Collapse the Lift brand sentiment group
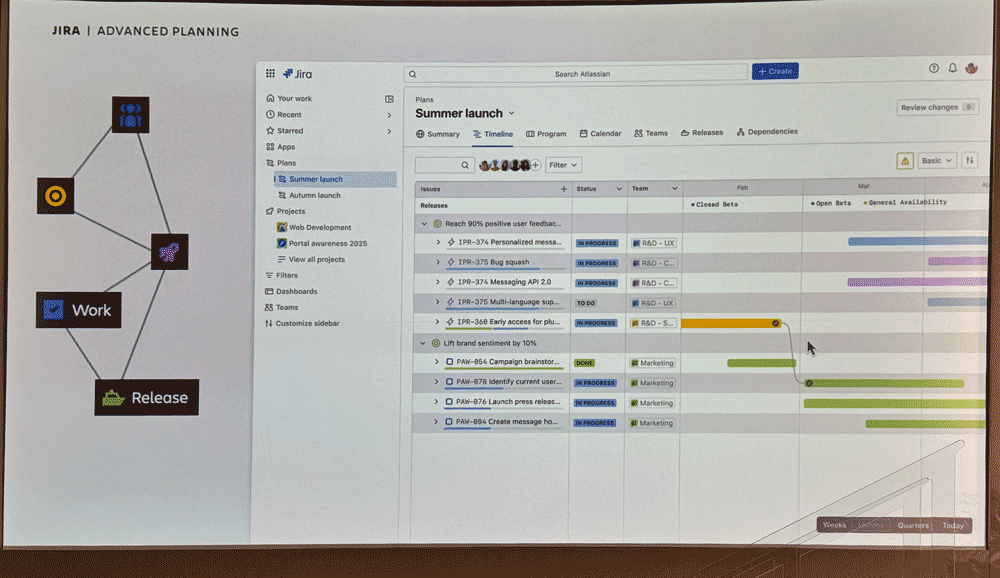1000x578 pixels. 425,343
